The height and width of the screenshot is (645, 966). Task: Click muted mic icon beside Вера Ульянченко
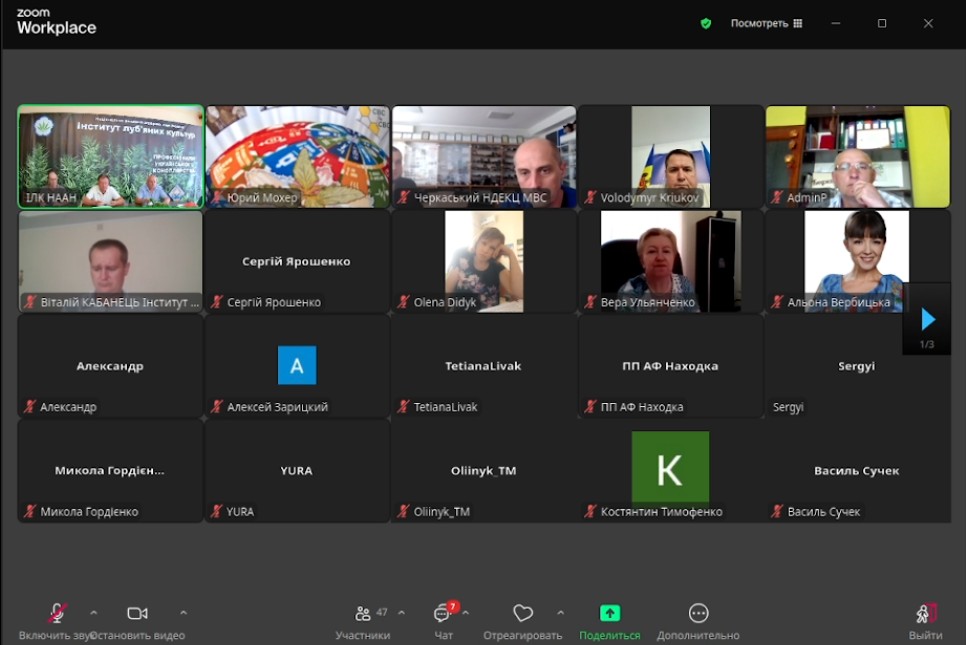pyautogui.click(x=590, y=302)
